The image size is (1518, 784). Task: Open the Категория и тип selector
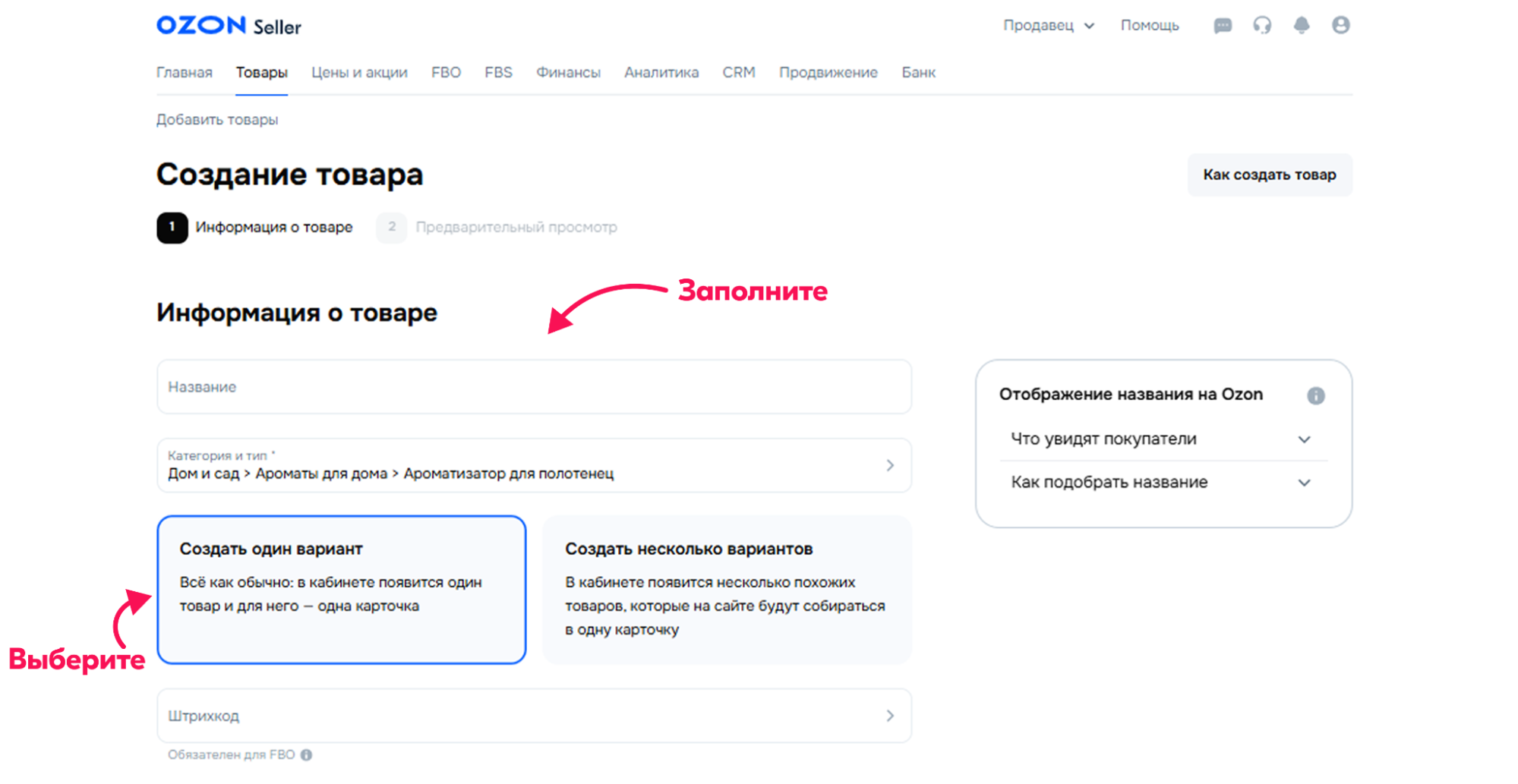(533, 465)
